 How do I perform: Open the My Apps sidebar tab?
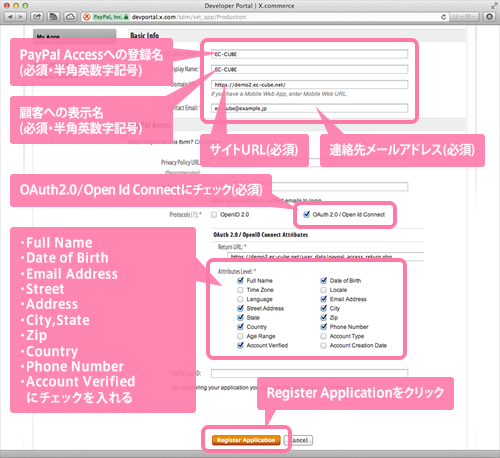(75, 36)
